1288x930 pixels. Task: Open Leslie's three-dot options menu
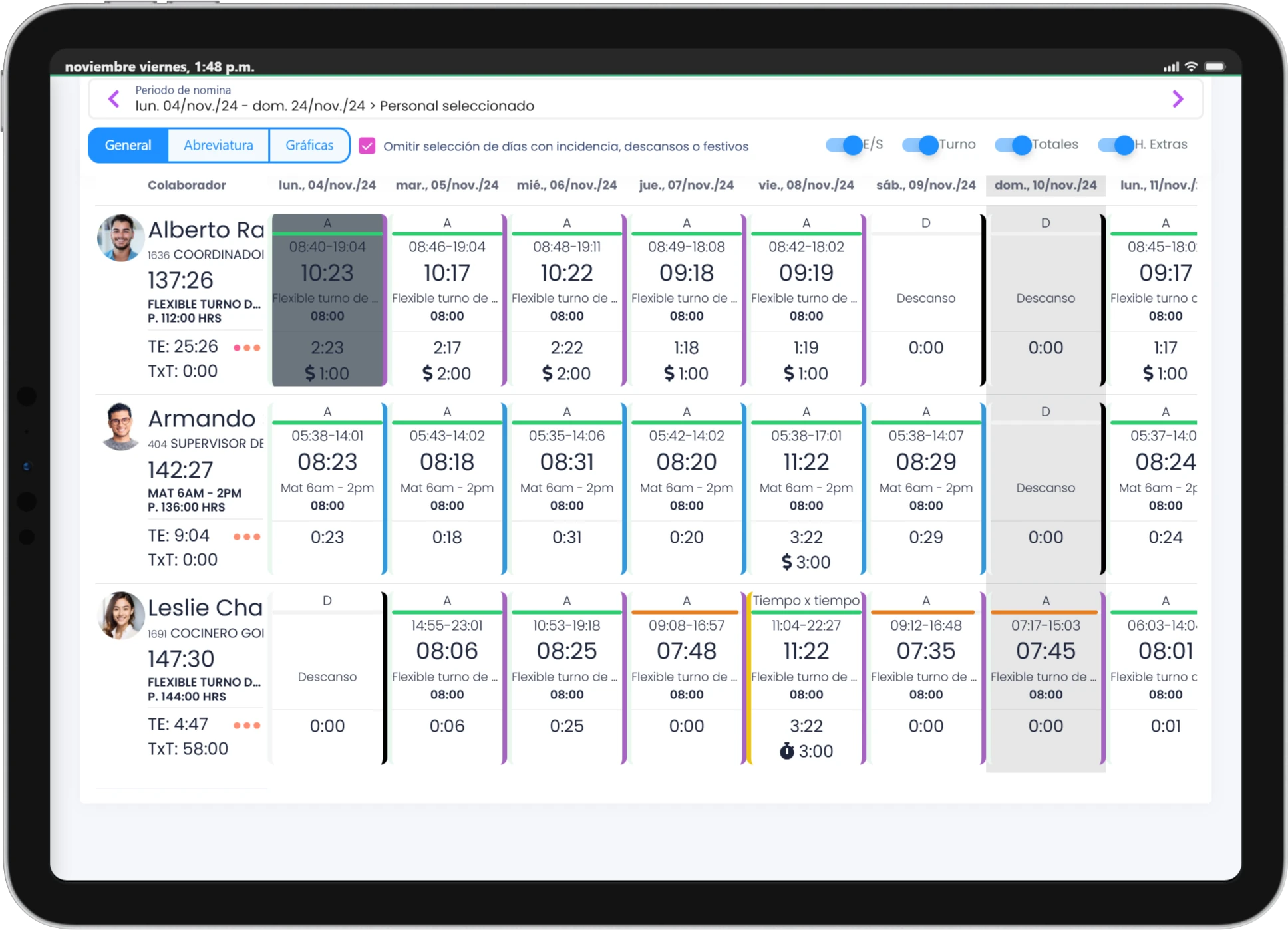[x=247, y=724]
